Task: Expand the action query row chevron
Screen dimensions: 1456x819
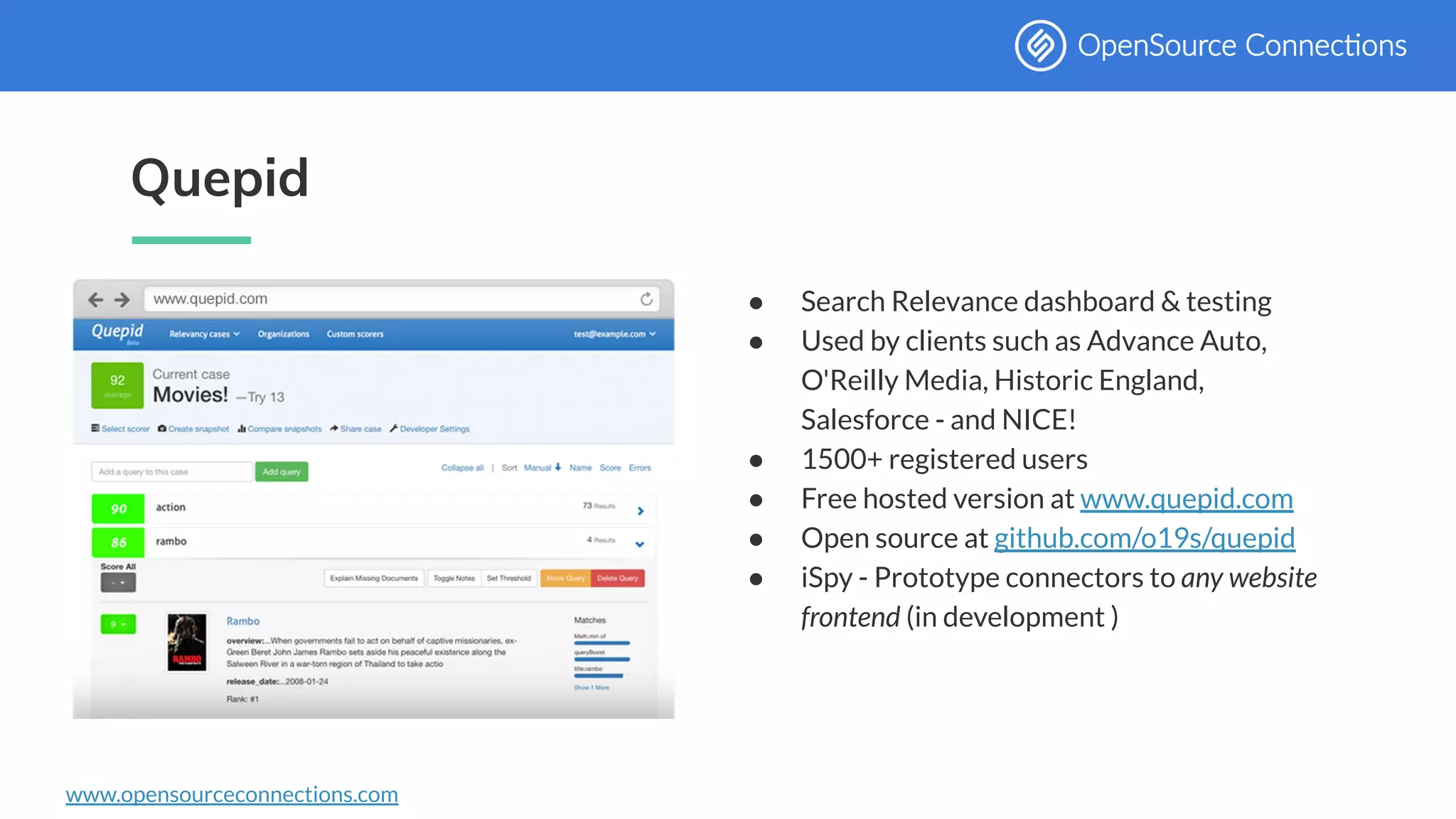Action: click(641, 510)
